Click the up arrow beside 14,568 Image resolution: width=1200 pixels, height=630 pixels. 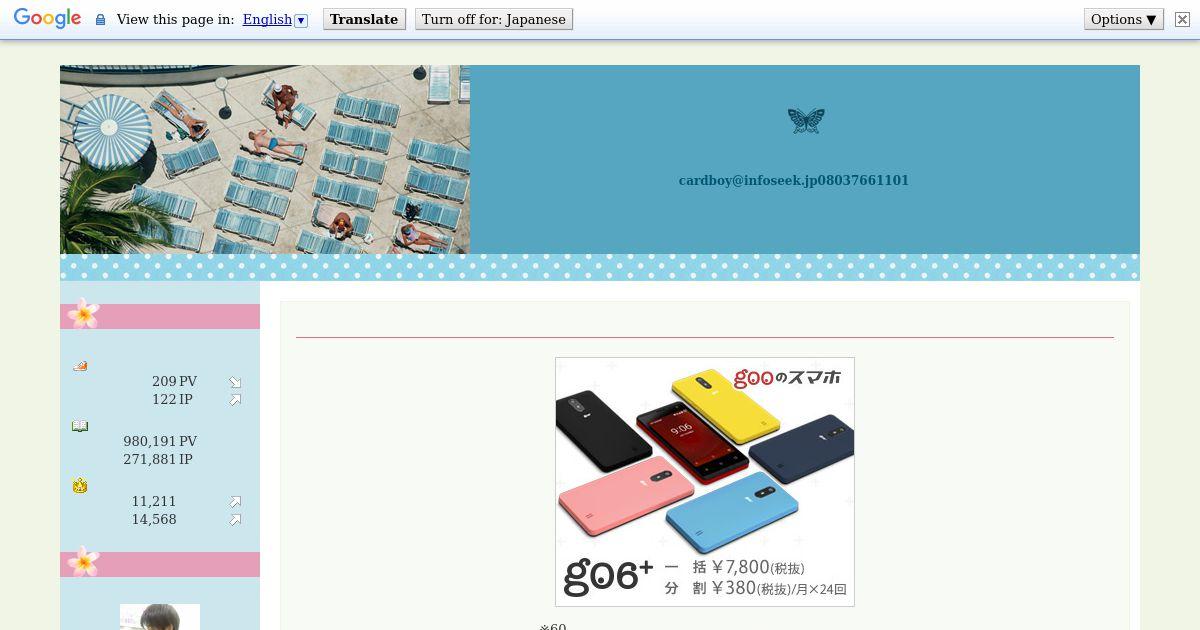click(x=235, y=520)
